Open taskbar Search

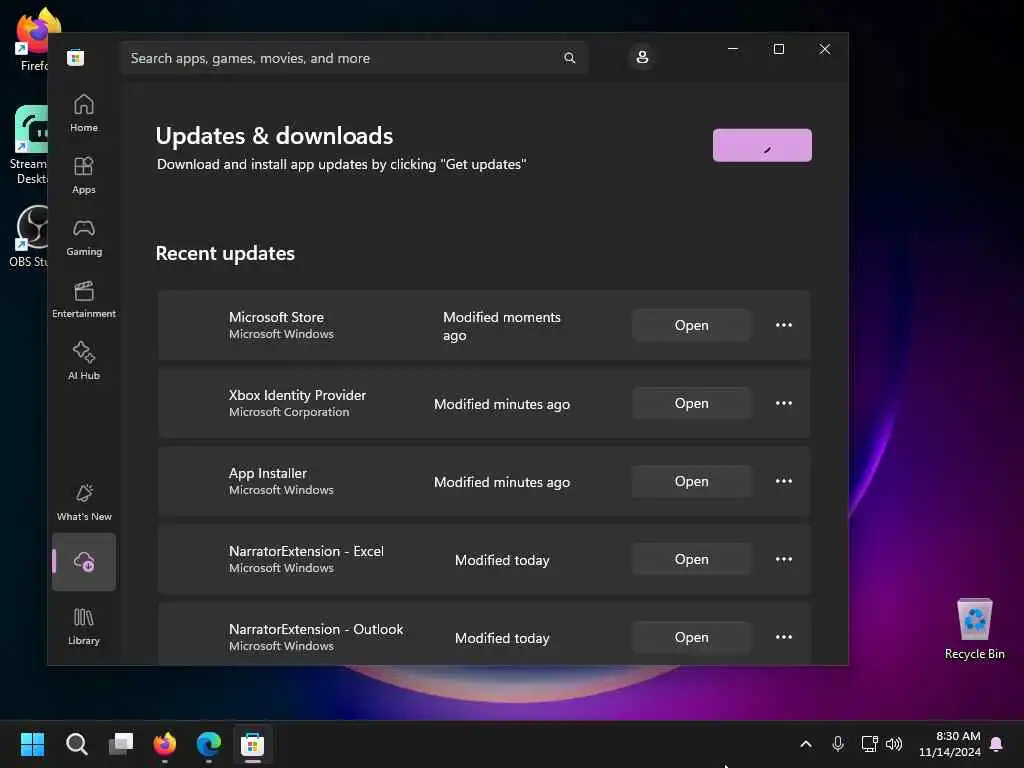click(76, 744)
